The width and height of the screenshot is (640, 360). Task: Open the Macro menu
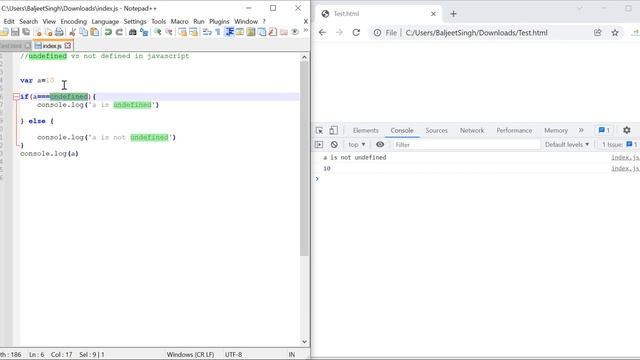point(179,21)
